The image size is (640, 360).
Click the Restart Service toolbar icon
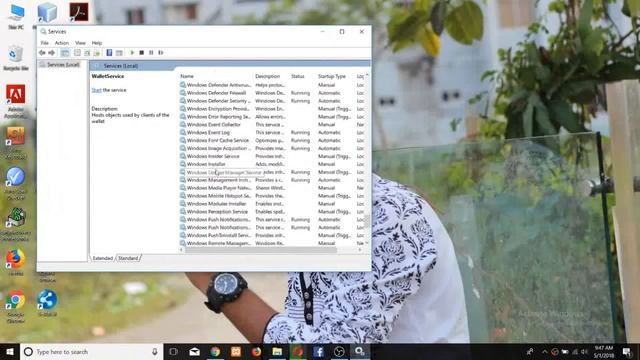pos(161,53)
